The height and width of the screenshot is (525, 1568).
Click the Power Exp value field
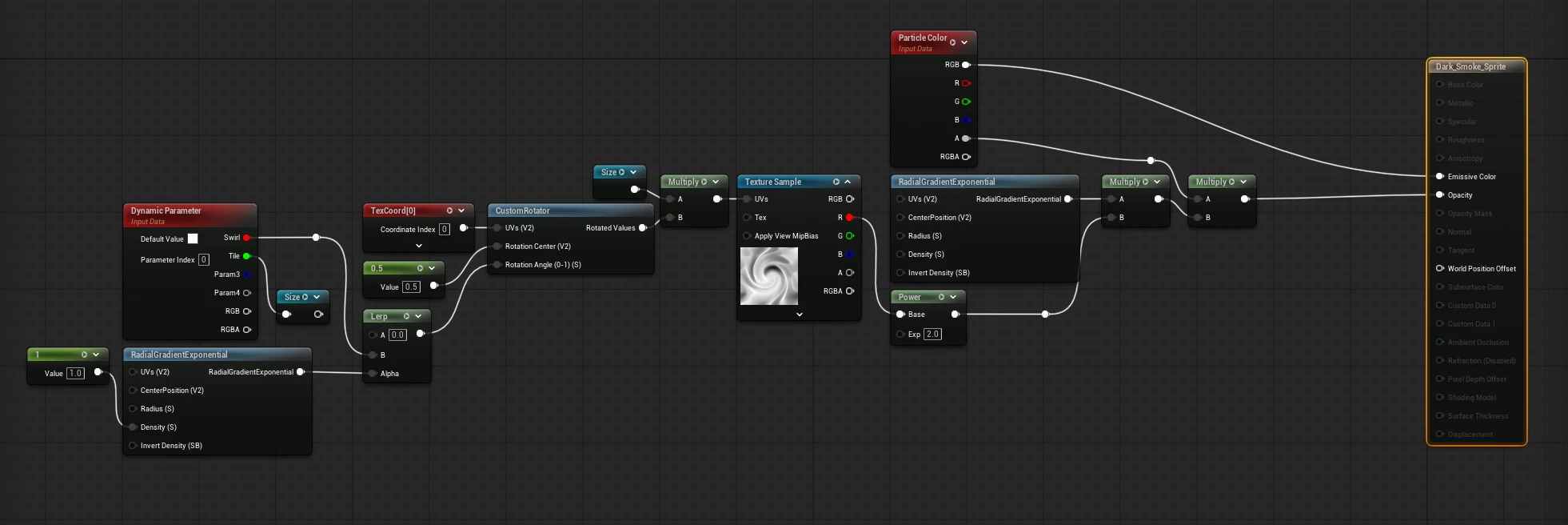[x=933, y=334]
